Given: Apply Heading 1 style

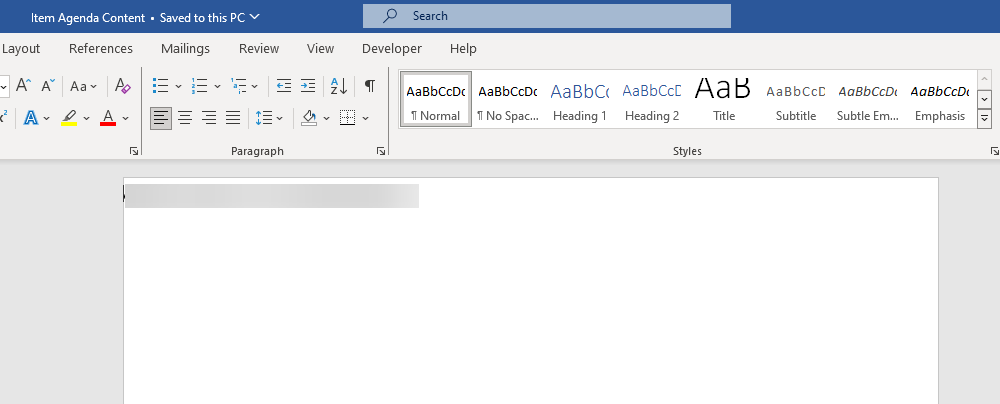Looking at the screenshot, I should coord(580,99).
